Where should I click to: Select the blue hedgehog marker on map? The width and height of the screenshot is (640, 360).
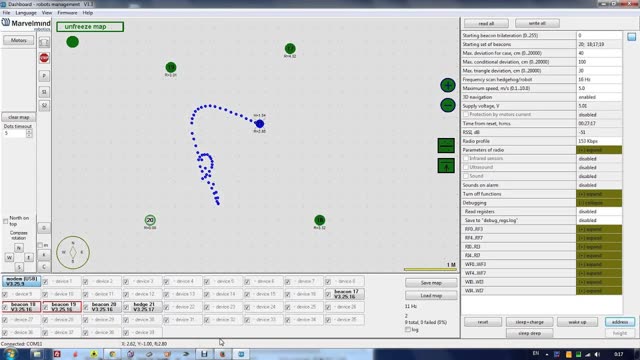click(259, 124)
